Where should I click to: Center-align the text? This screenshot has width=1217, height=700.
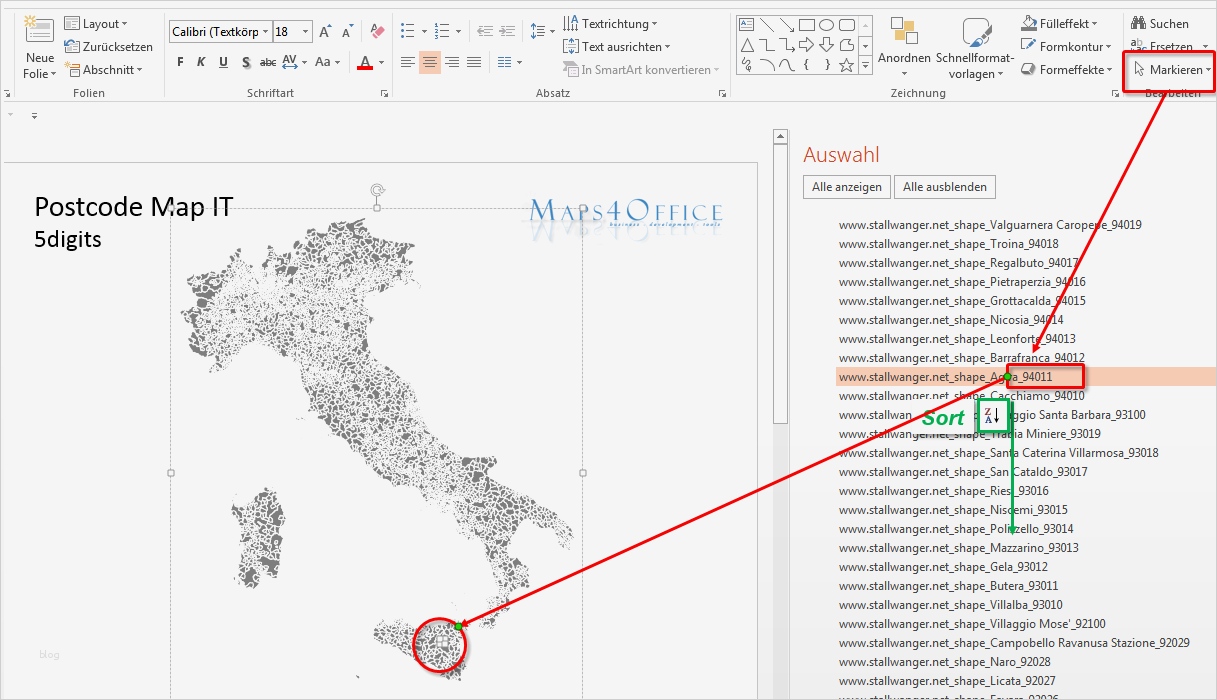point(429,62)
